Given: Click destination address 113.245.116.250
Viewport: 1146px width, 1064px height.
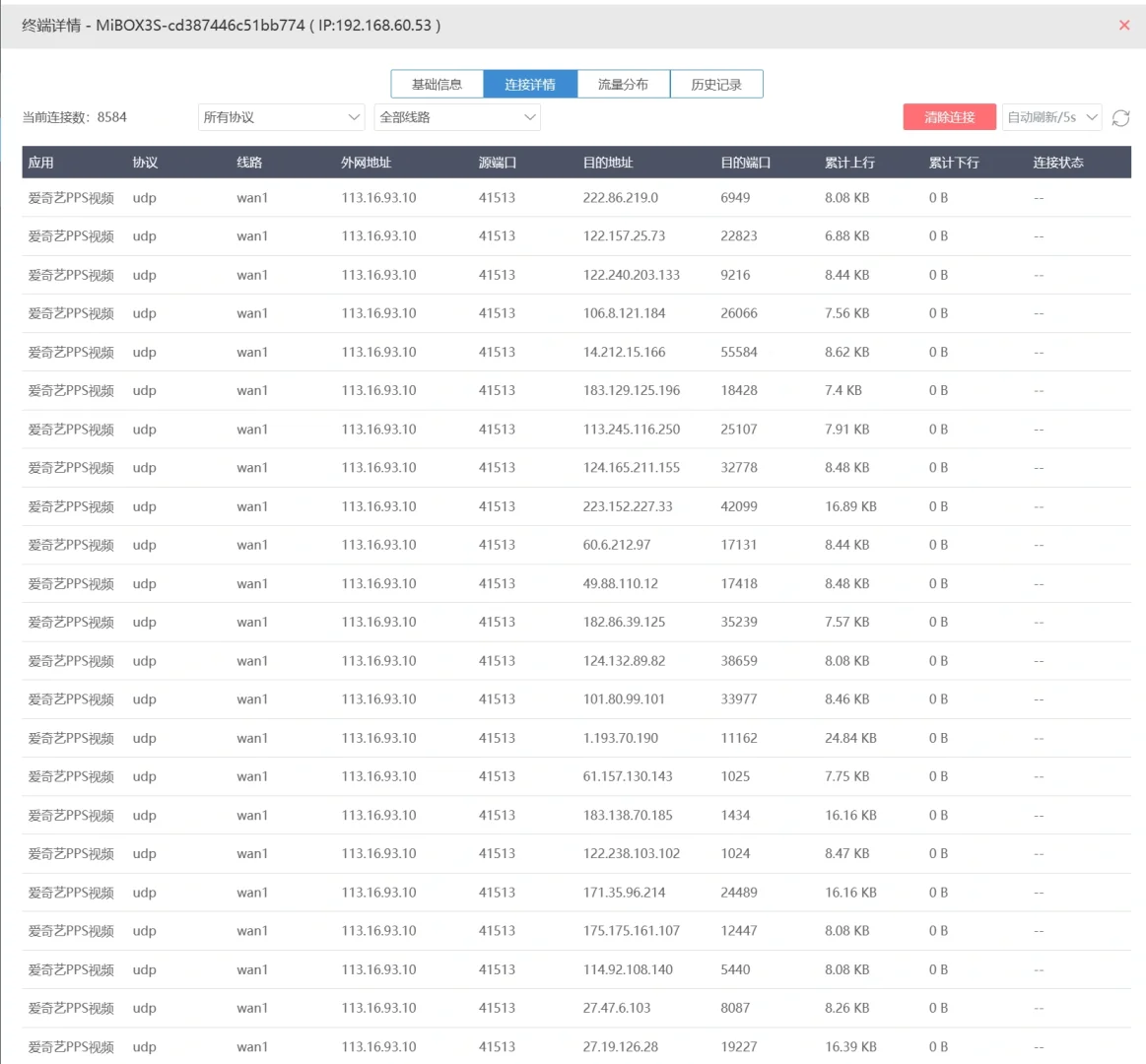Looking at the screenshot, I should coord(632,430).
